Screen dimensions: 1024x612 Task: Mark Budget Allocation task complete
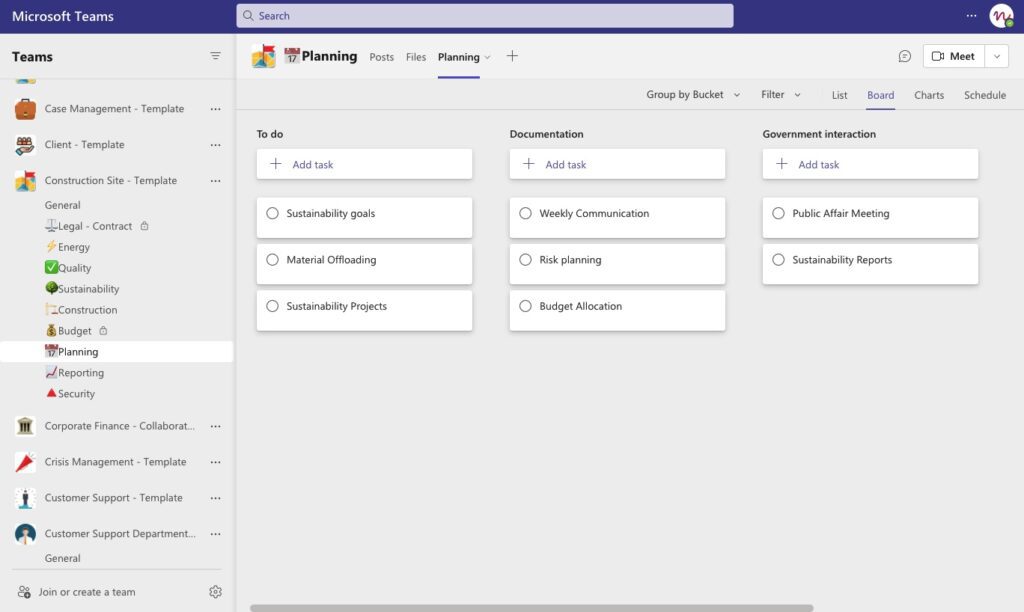(526, 306)
